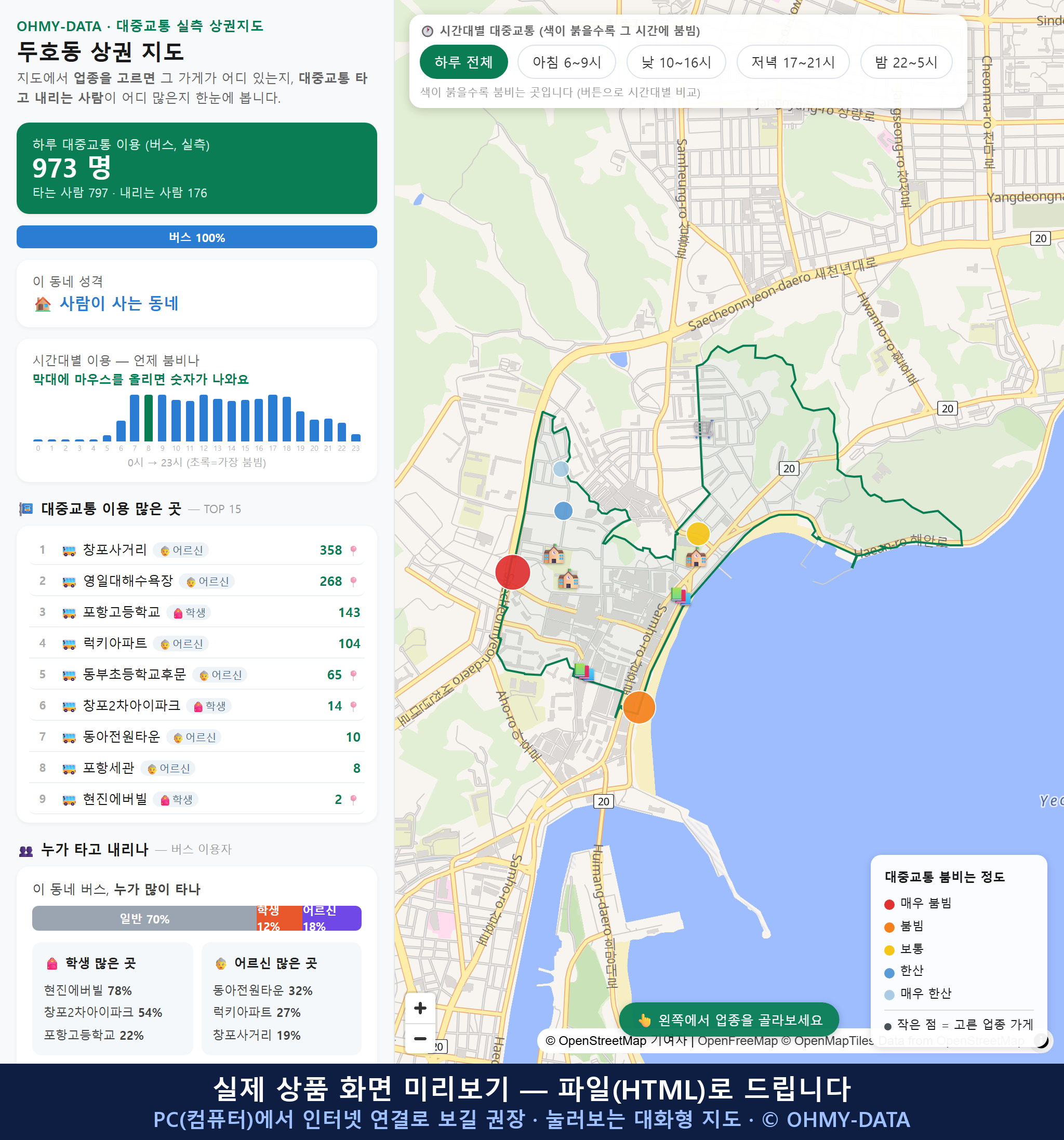Viewport: 1064px width, 1140px height.
Task: Click the school icon near the yellow marker
Action: tap(696, 557)
